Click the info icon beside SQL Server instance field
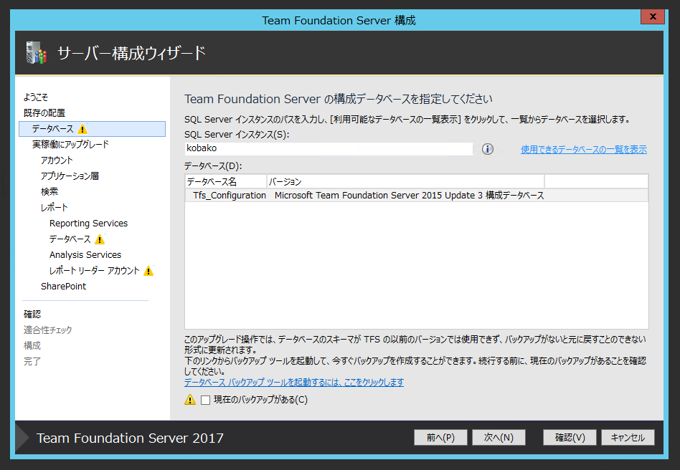This screenshot has height=470, width=680. coord(487,149)
